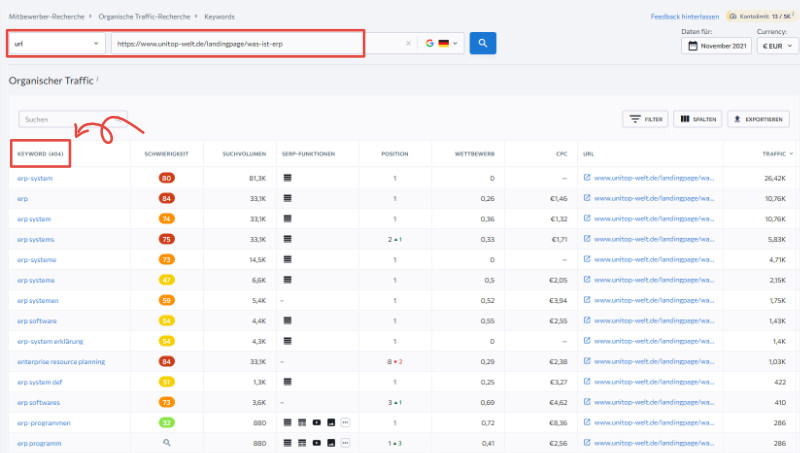Click the €8,36 CPC value
800x453 pixels.
[x=558, y=423]
